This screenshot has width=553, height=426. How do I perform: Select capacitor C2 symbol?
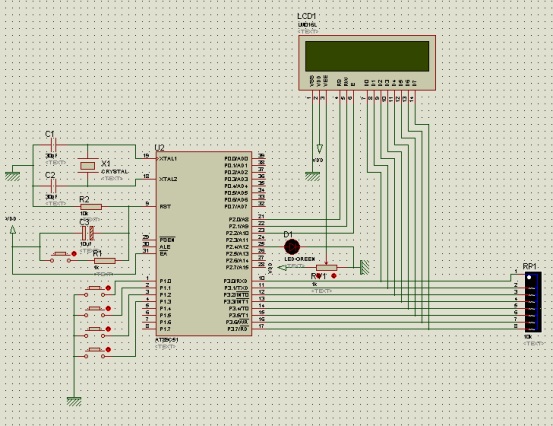click(x=53, y=186)
